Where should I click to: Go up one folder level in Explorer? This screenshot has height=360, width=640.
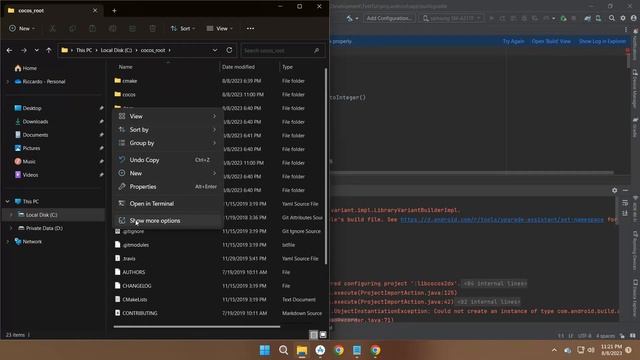pos(49,50)
